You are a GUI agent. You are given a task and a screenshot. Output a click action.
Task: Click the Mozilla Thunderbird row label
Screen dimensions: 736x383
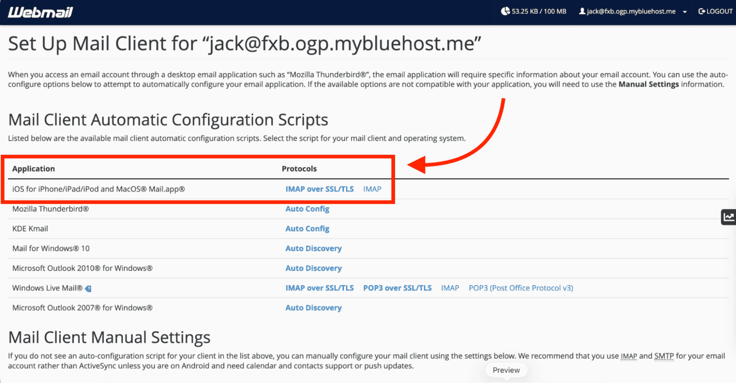pos(50,209)
